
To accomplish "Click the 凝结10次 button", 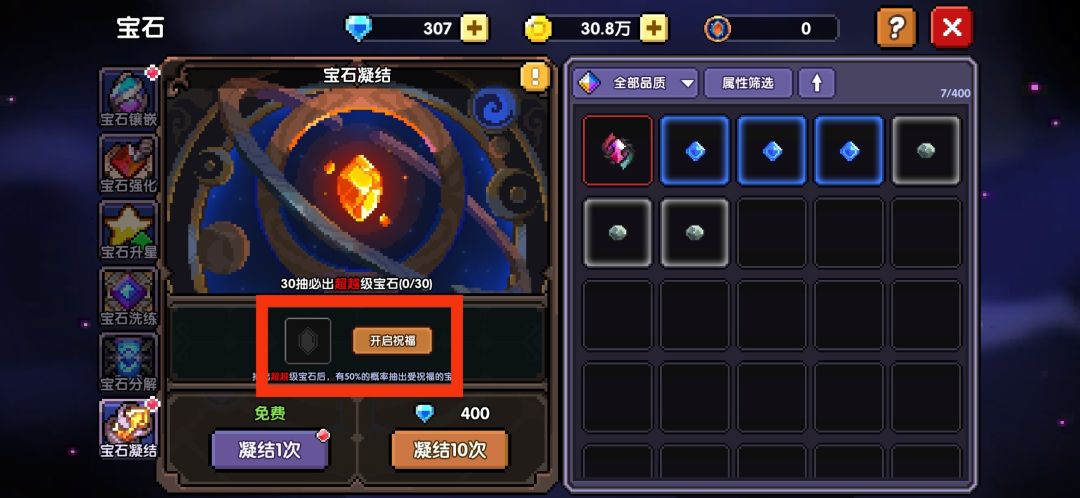I will pyautogui.click(x=450, y=450).
